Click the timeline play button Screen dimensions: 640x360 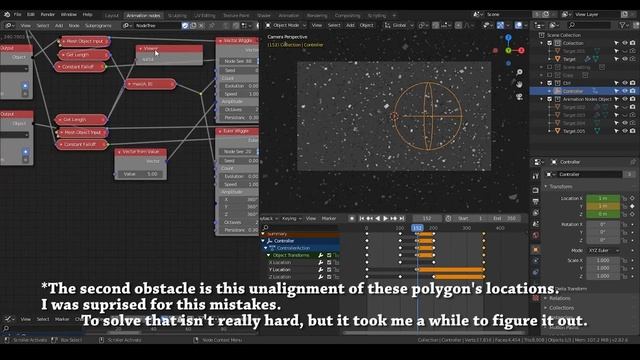pyautogui.click(x=385, y=219)
